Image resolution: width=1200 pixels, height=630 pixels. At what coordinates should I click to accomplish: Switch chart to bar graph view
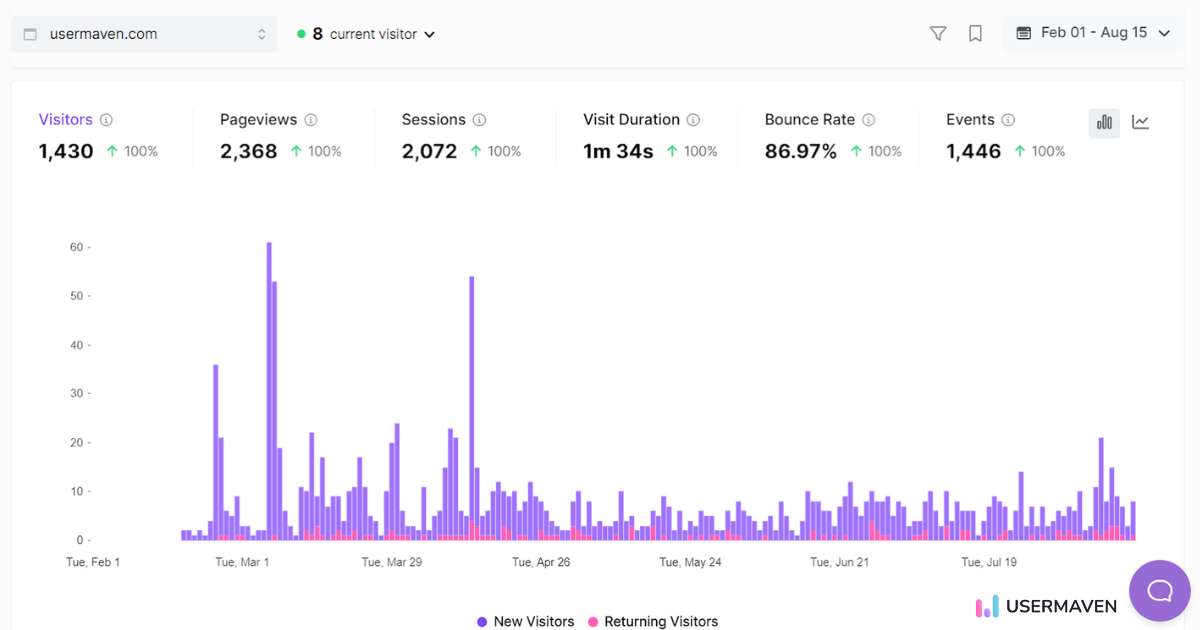pyautogui.click(x=1104, y=123)
